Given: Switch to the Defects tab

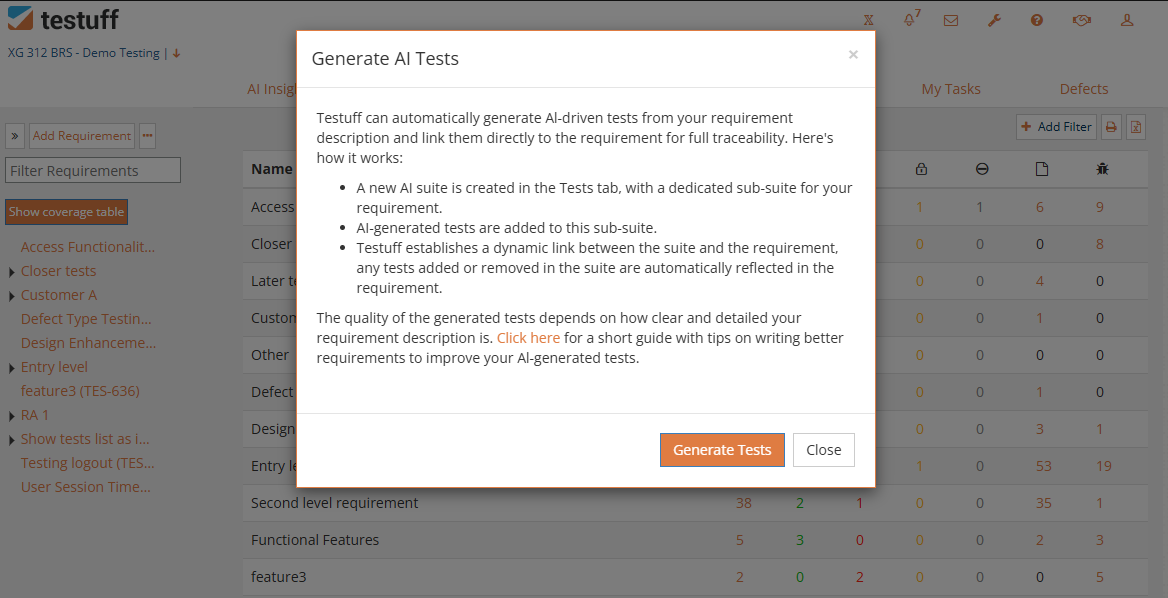Looking at the screenshot, I should click(x=1084, y=89).
